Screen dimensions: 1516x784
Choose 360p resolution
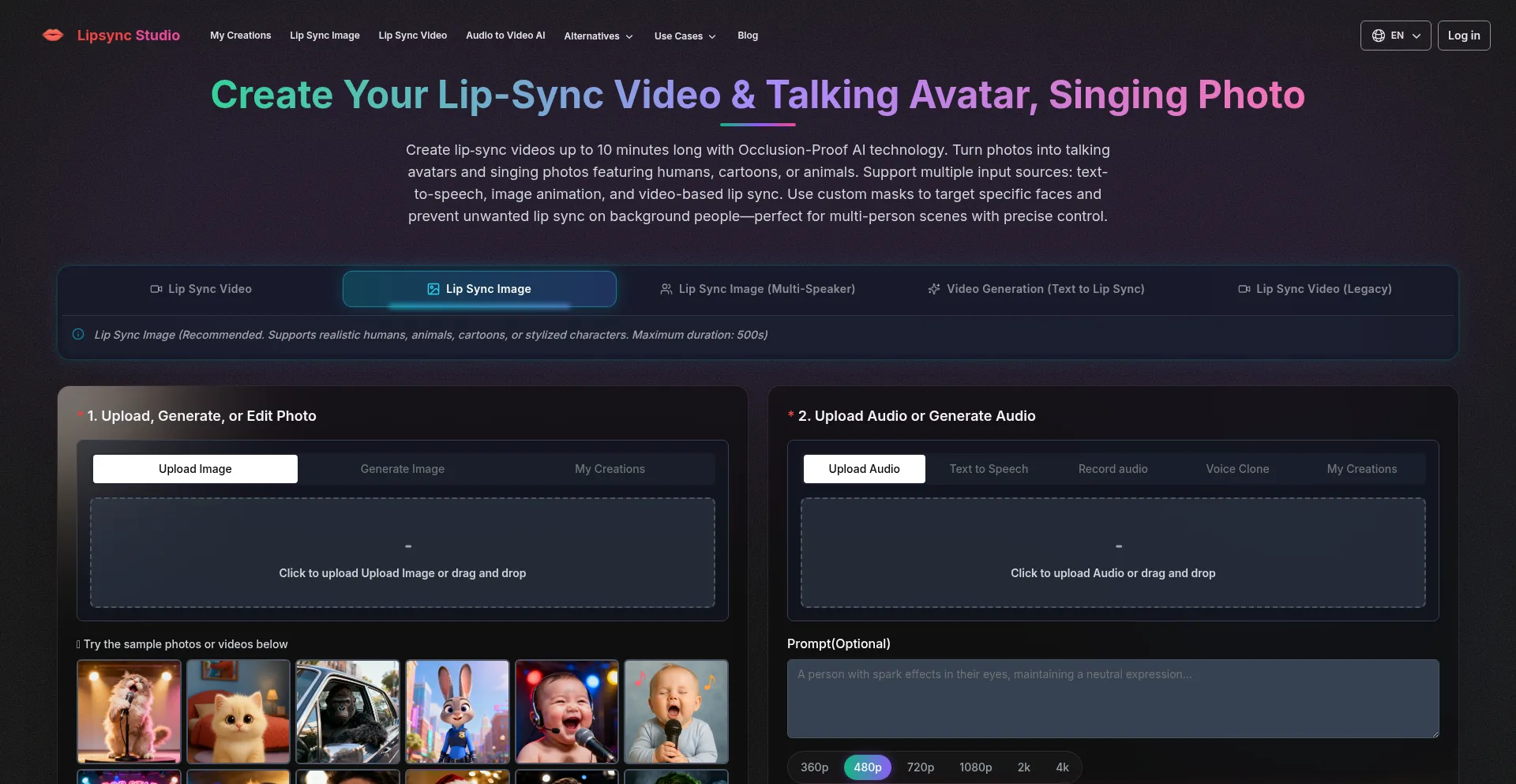click(x=814, y=767)
